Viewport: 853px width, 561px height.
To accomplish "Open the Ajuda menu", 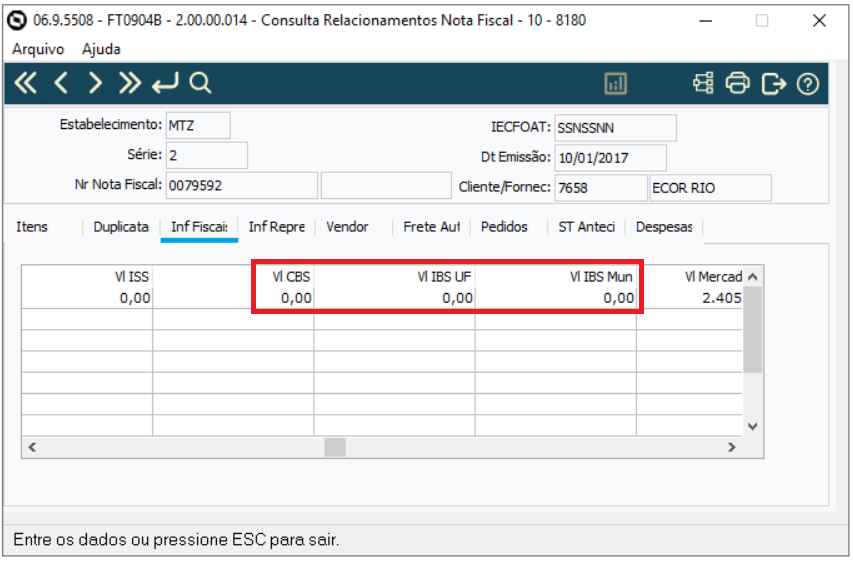I will tap(101, 49).
